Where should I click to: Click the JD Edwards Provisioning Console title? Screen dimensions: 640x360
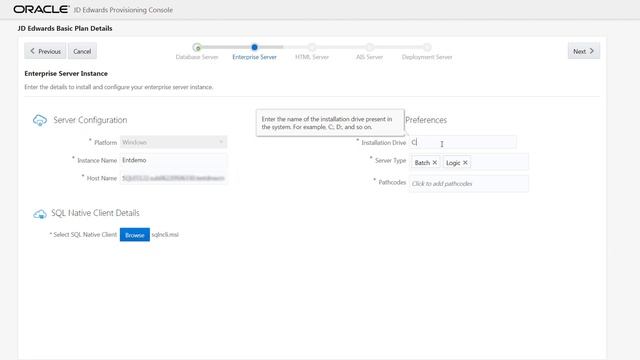pyautogui.click(x=123, y=10)
